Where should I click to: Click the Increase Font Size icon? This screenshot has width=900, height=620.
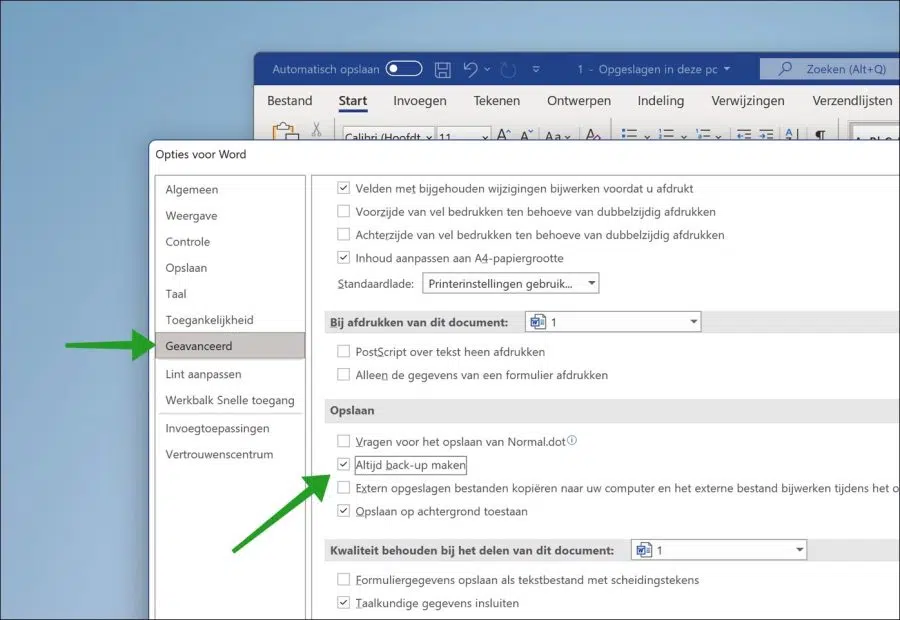coord(503,135)
